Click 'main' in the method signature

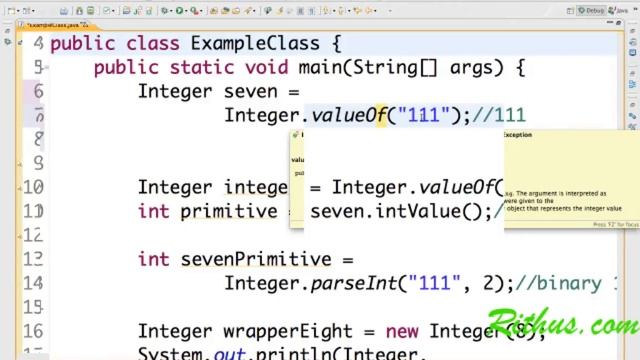click(320, 67)
